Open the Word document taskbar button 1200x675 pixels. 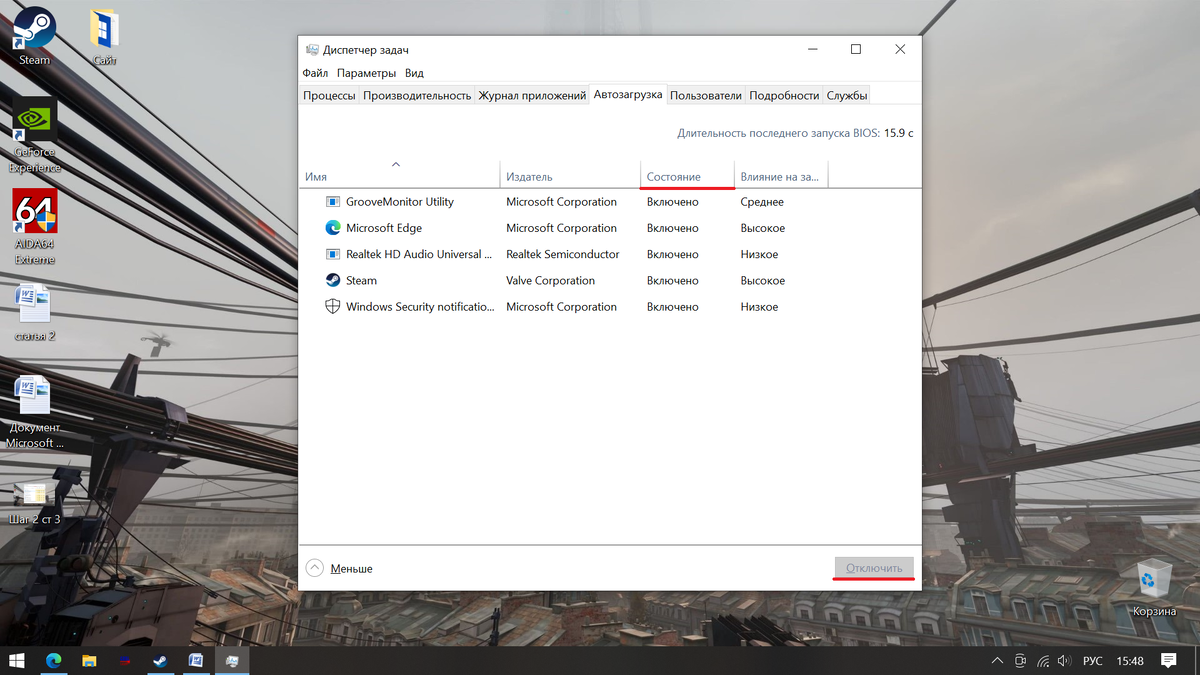point(196,661)
